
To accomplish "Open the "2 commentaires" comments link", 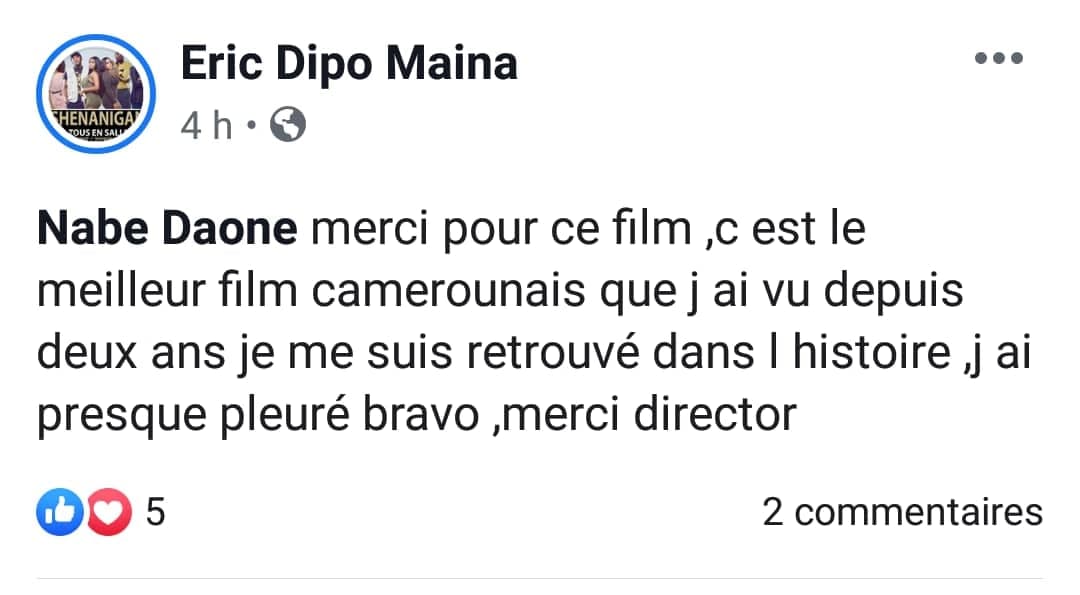I will tap(902, 512).
